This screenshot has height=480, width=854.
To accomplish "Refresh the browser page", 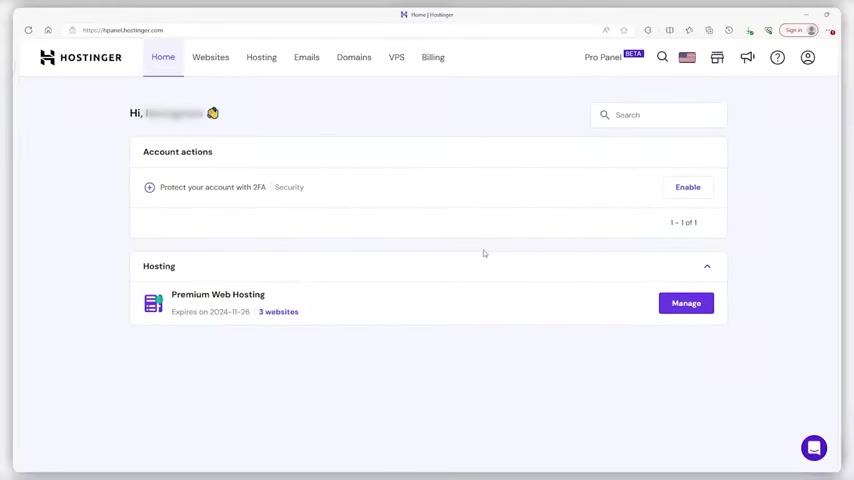I will [x=28, y=30].
